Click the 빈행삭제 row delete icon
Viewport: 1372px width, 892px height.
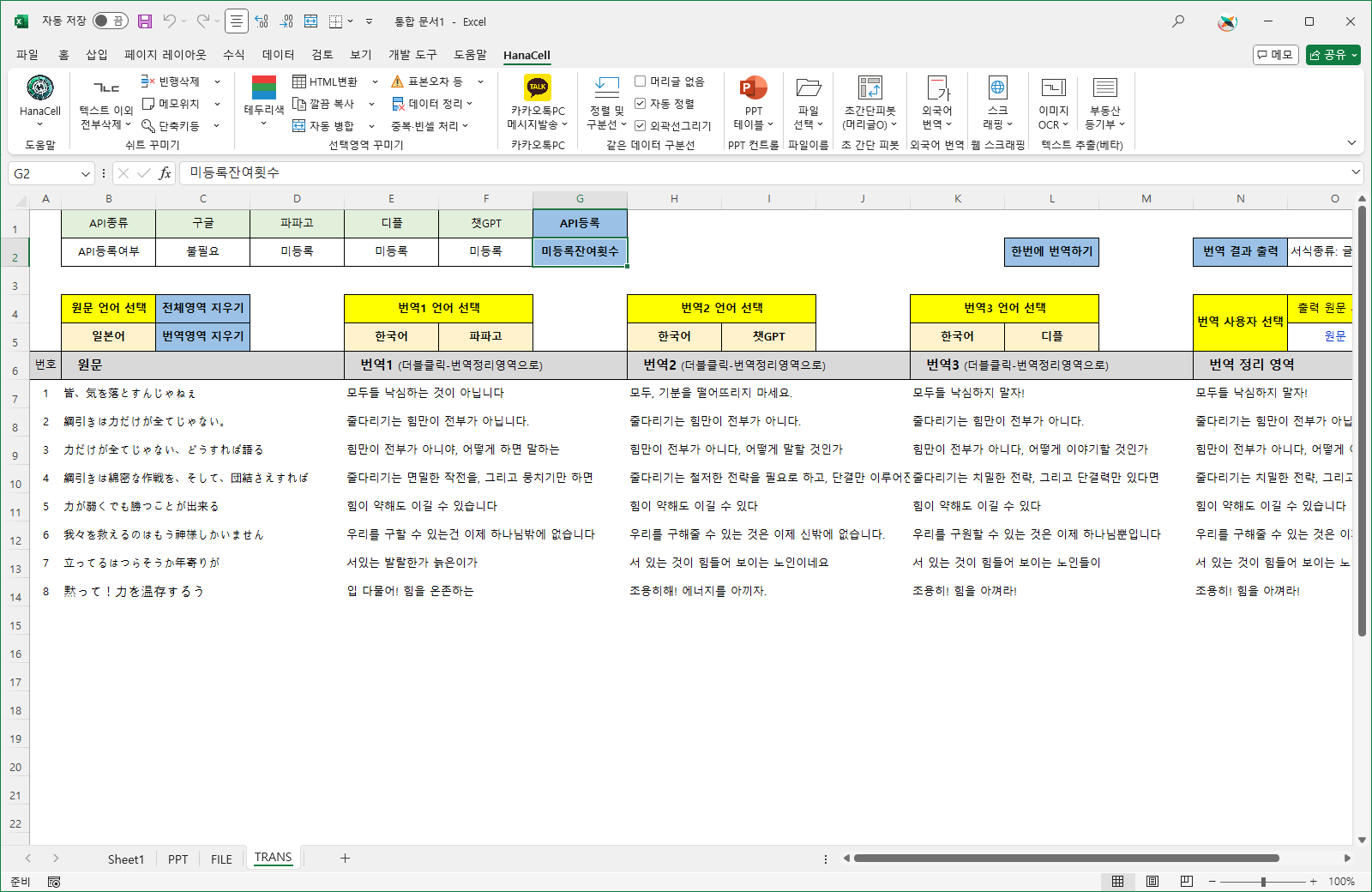148,81
